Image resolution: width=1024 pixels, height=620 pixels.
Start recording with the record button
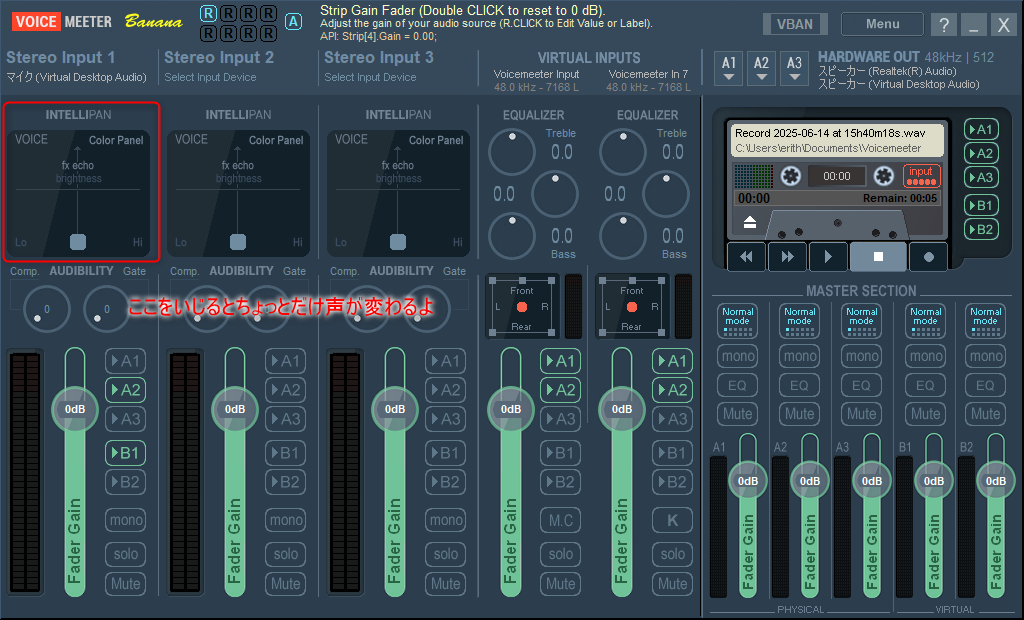pos(929,257)
